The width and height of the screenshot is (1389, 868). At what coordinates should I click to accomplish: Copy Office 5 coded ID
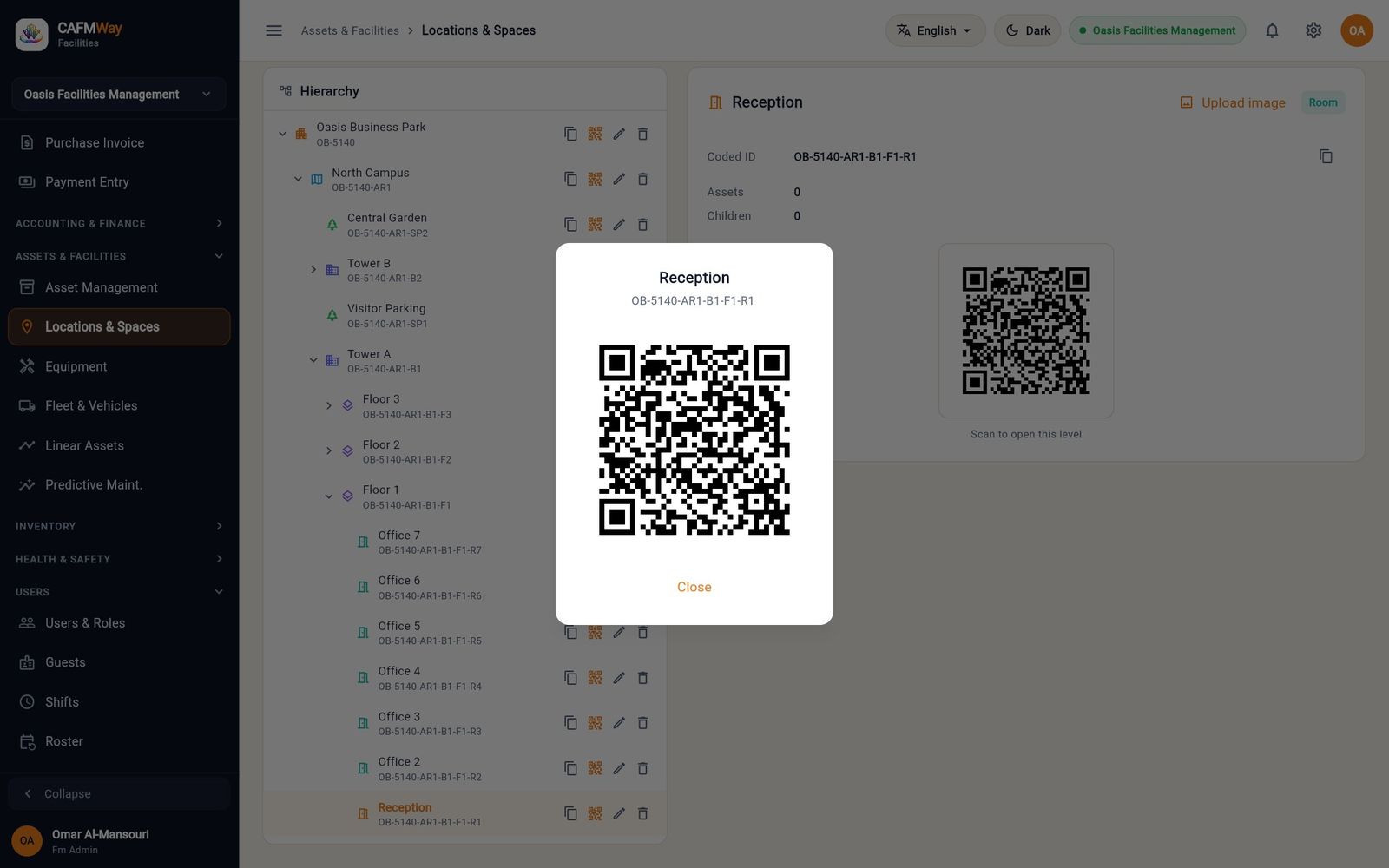tap(570, 633)
